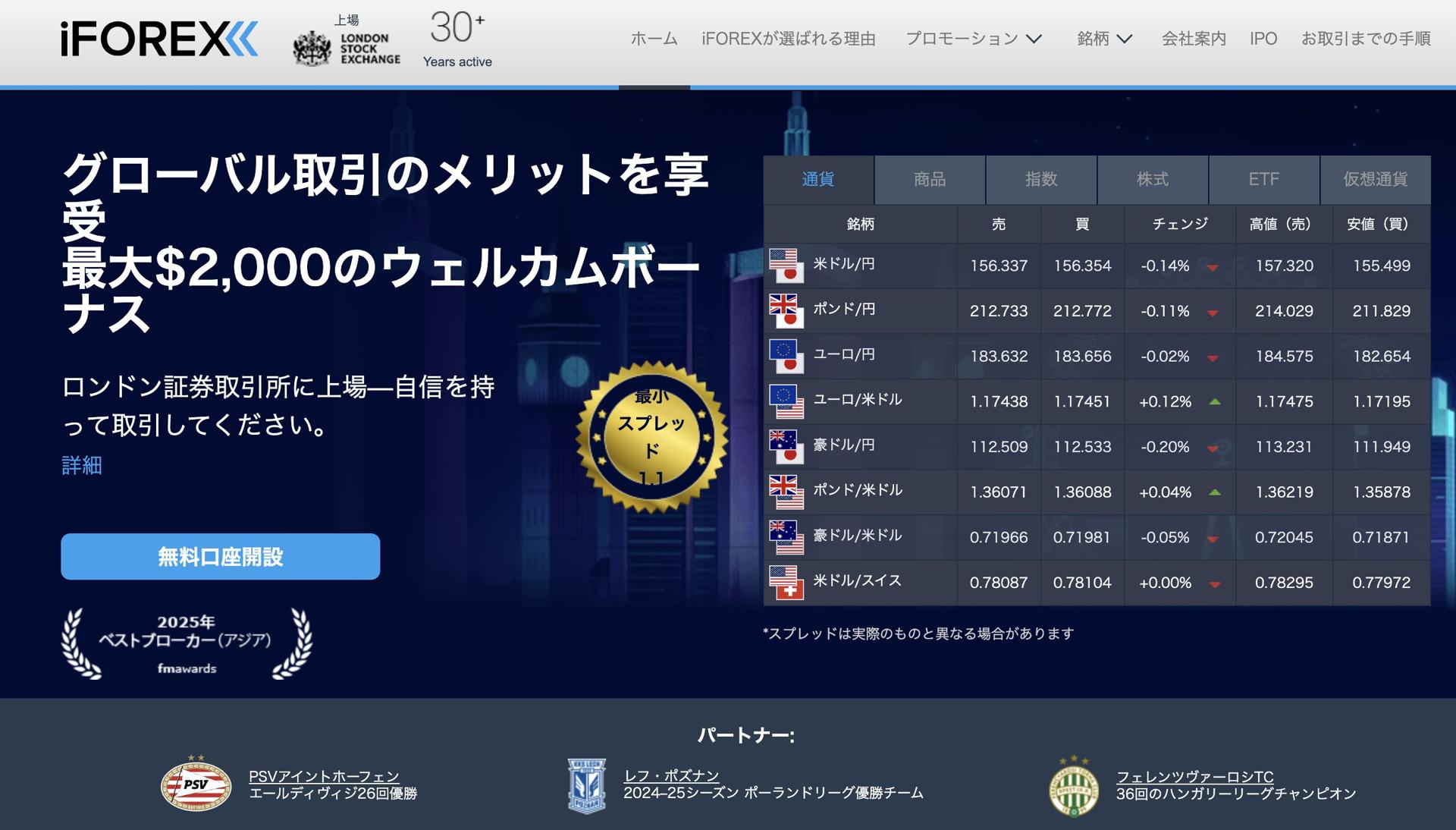1456x830 pixels.
Task: Click the +0.12% change value
Action: click(1165, 402)
